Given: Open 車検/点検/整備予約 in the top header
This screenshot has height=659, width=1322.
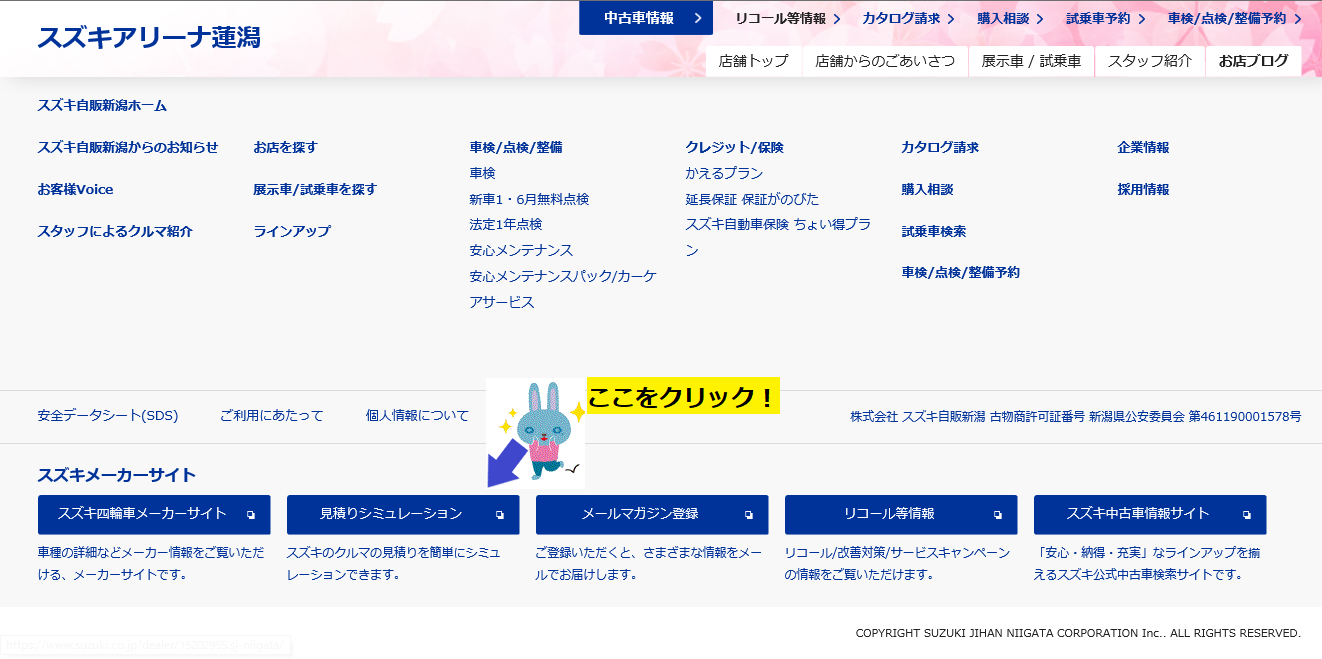Looking at the screenshot, I should pos(1235,18).
